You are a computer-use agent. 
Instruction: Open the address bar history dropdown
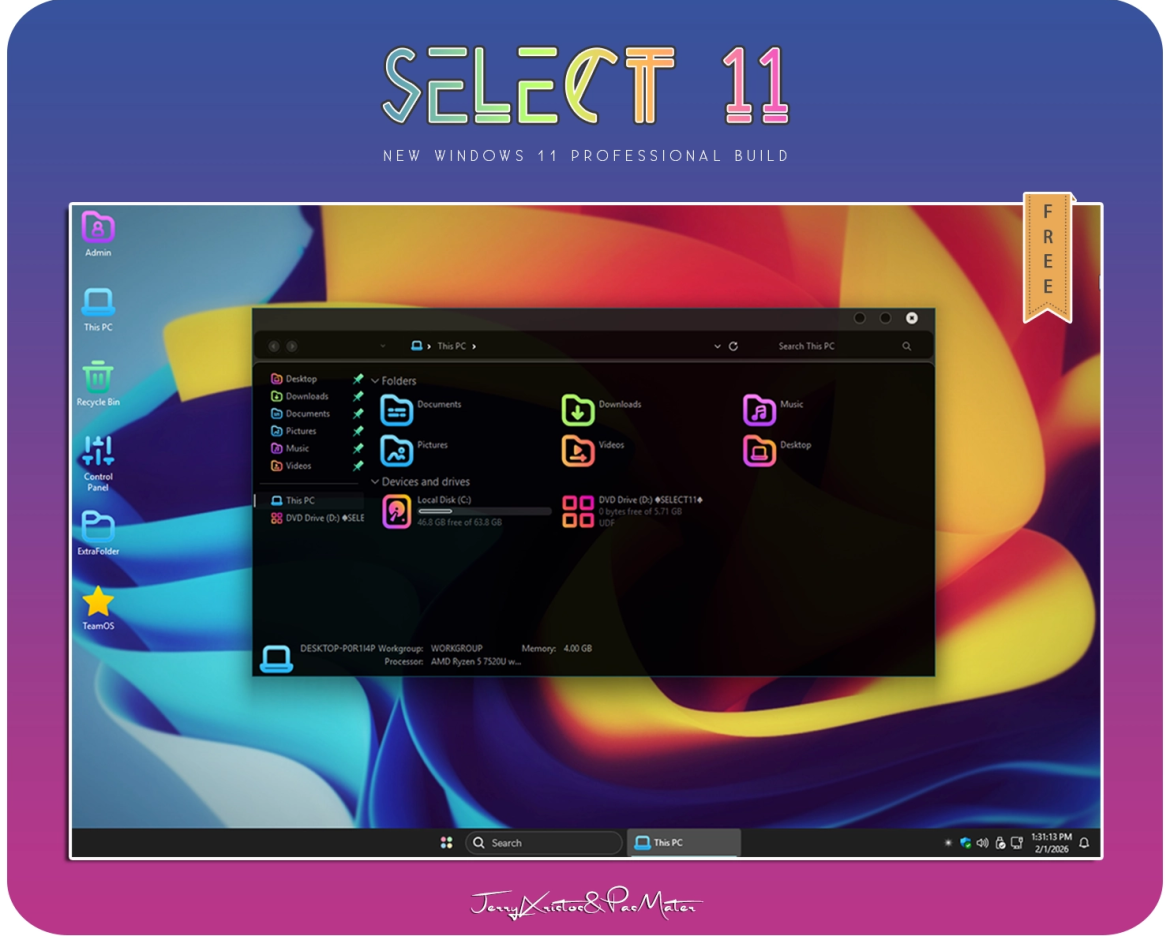click(x=717, y=346)
